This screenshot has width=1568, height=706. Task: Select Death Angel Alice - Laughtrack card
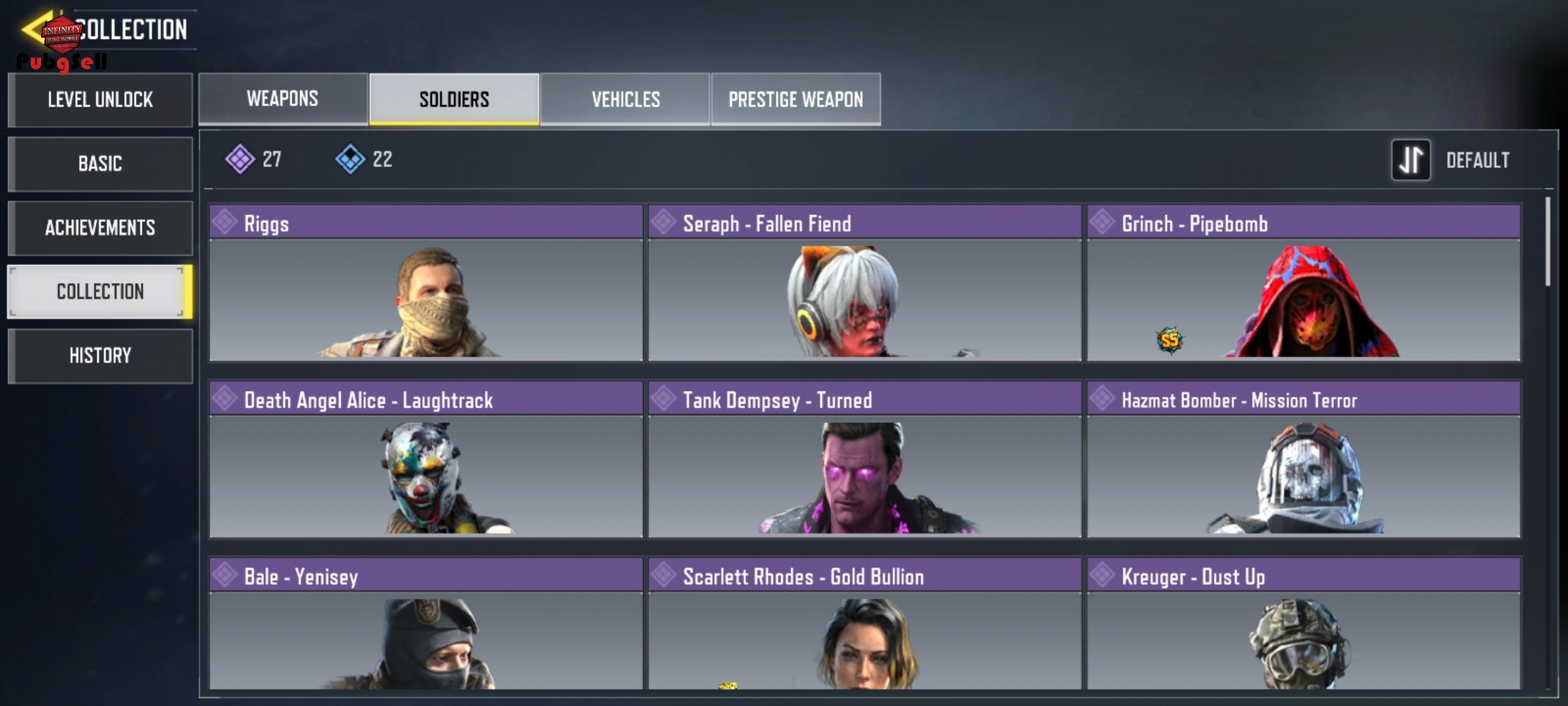pyautogui.click(x=426, y=460)
